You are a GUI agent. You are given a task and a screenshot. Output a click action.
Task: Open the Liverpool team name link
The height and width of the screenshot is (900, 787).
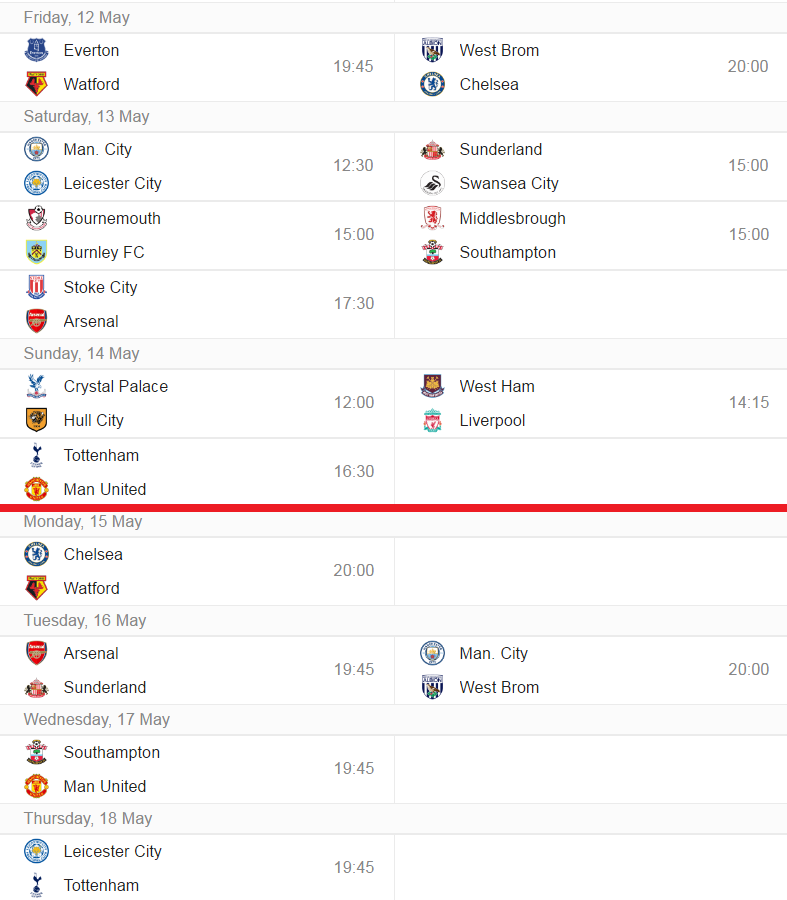point(492,420)
